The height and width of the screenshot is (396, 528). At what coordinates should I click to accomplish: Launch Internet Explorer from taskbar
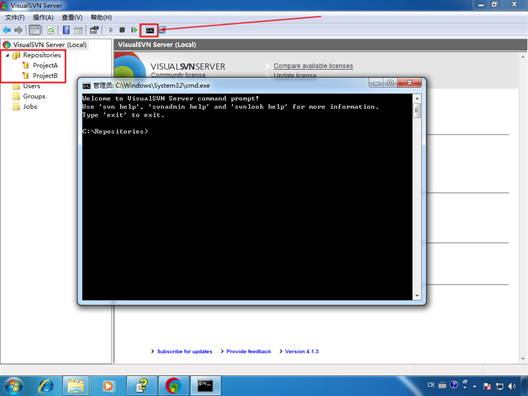[x=46, y=386]
